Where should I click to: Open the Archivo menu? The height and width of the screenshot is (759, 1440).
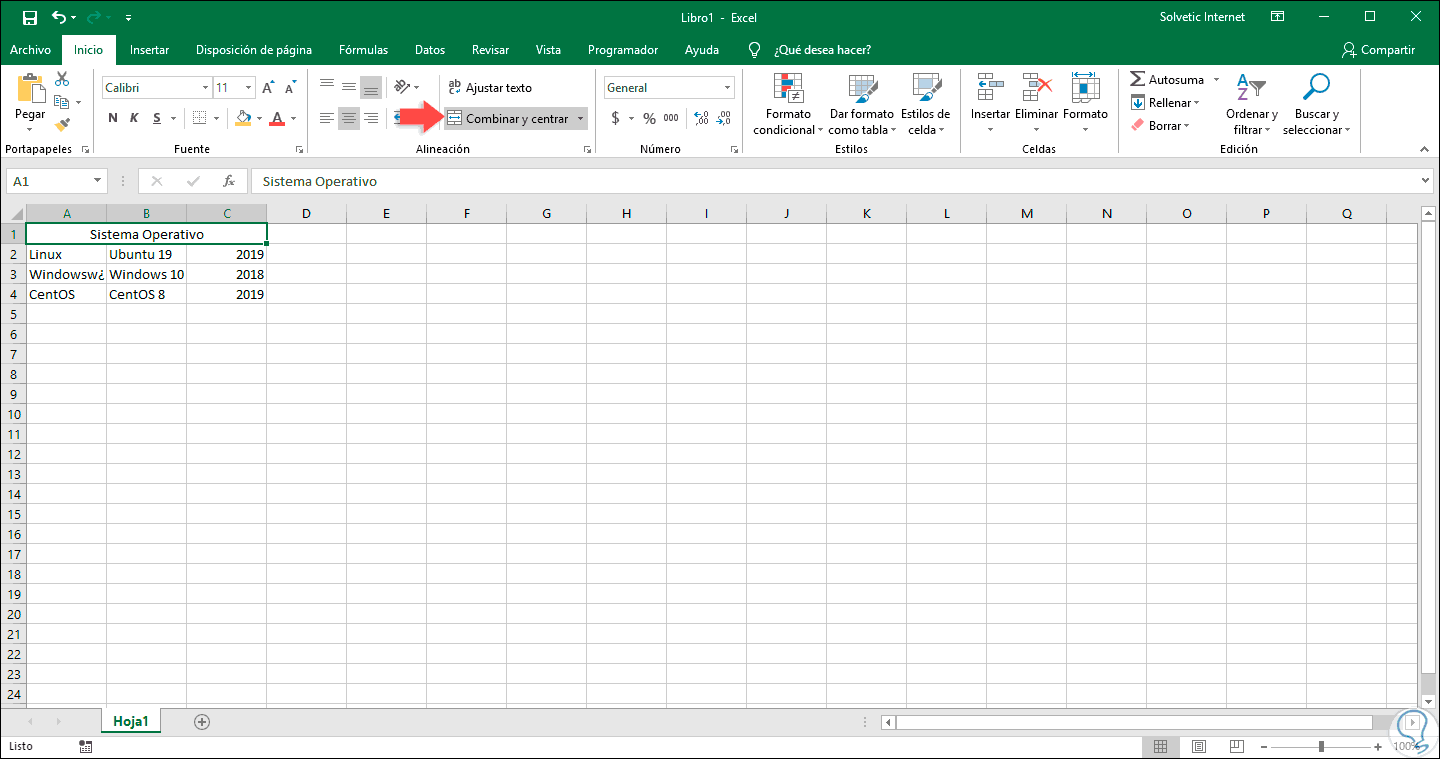(30, 49)
